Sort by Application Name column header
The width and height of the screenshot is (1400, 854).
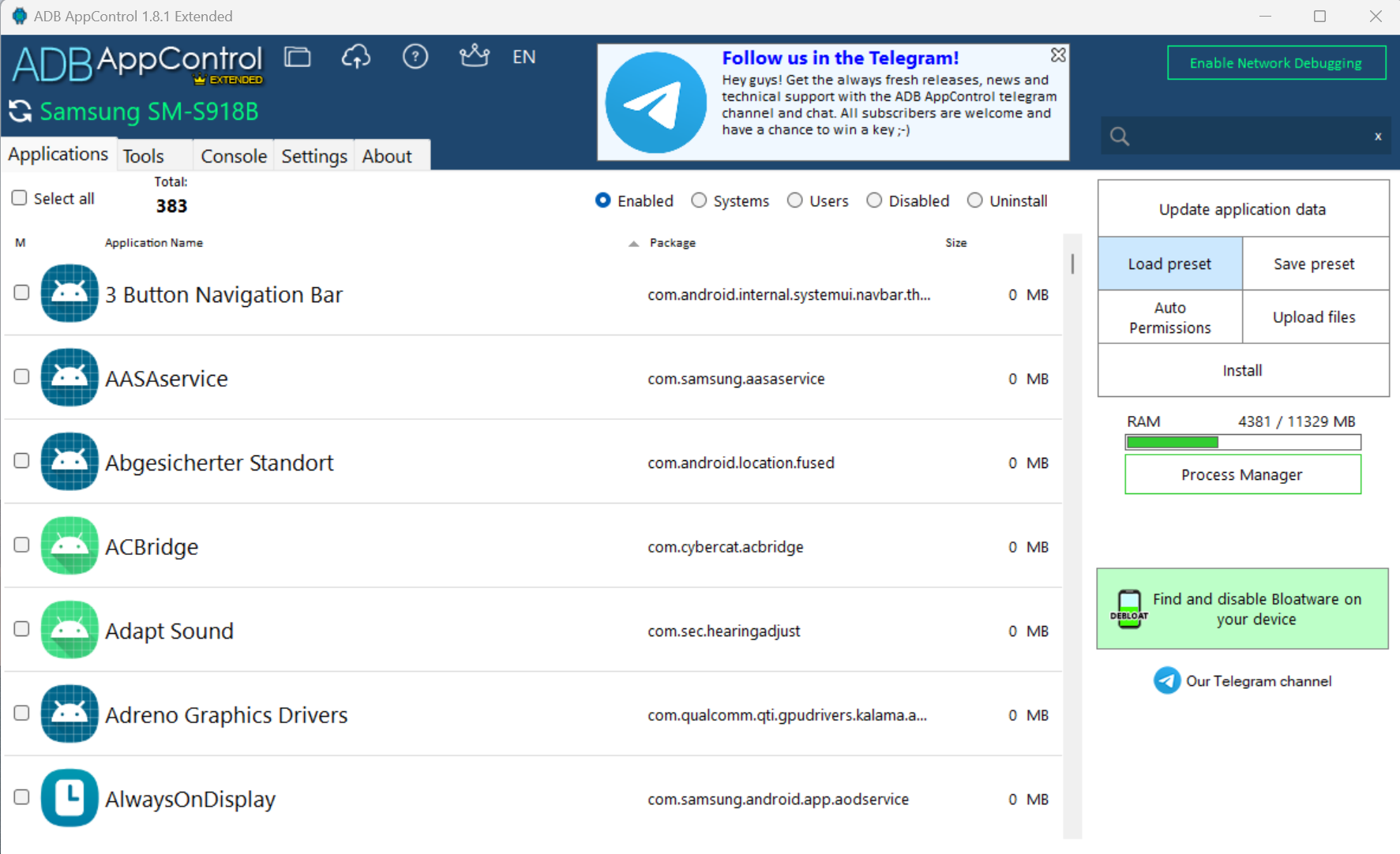154,243
